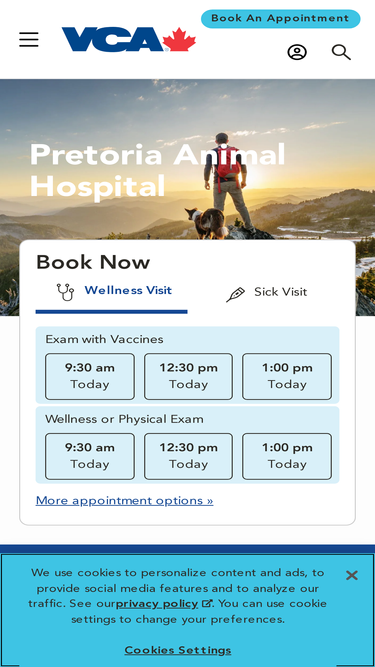Select 12:30 pm Exam with Vaccines slot
This screenshot has width=375, height=667.
pyautogui.click(x=188, y=376)
